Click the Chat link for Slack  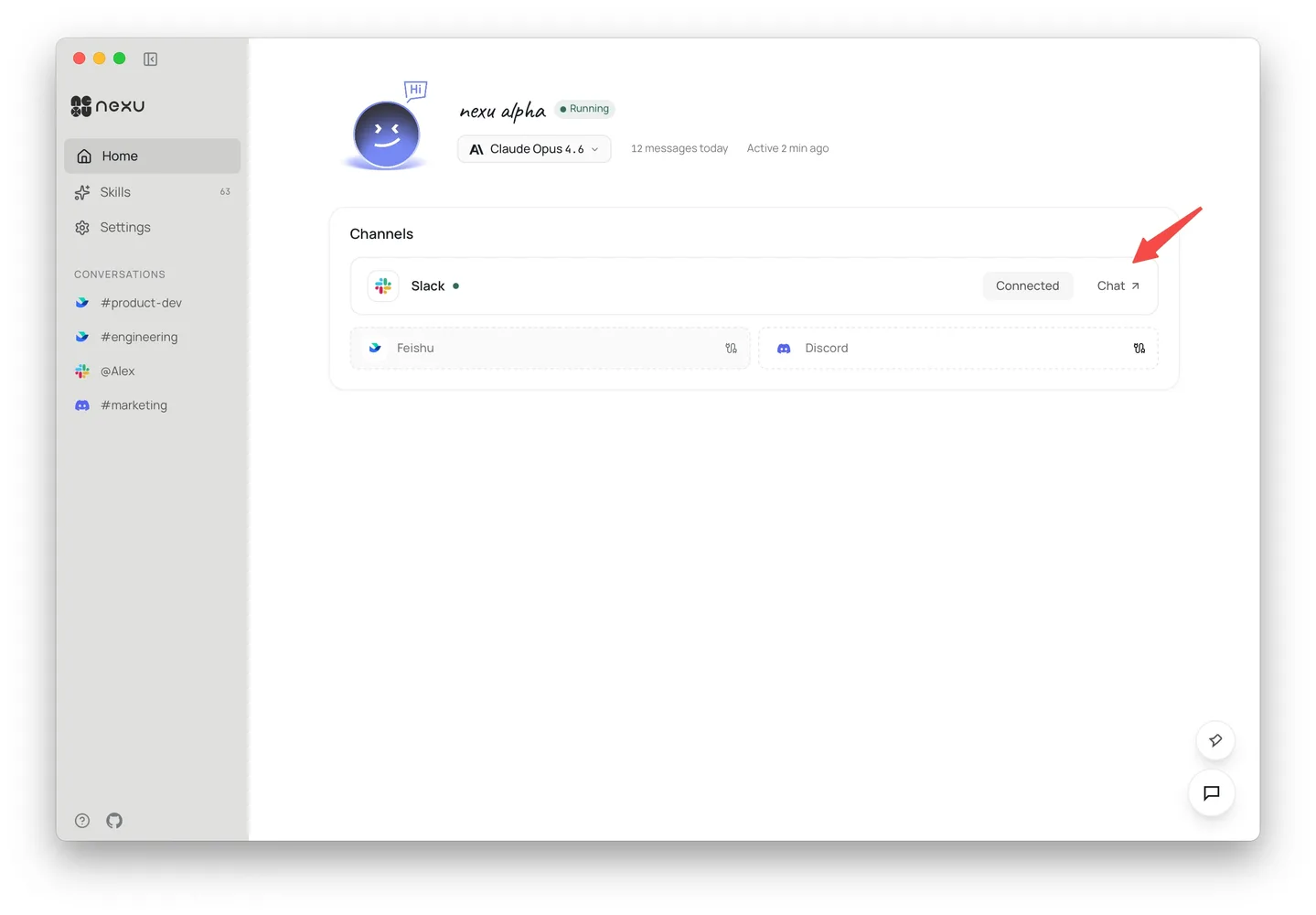point(1117,285)
